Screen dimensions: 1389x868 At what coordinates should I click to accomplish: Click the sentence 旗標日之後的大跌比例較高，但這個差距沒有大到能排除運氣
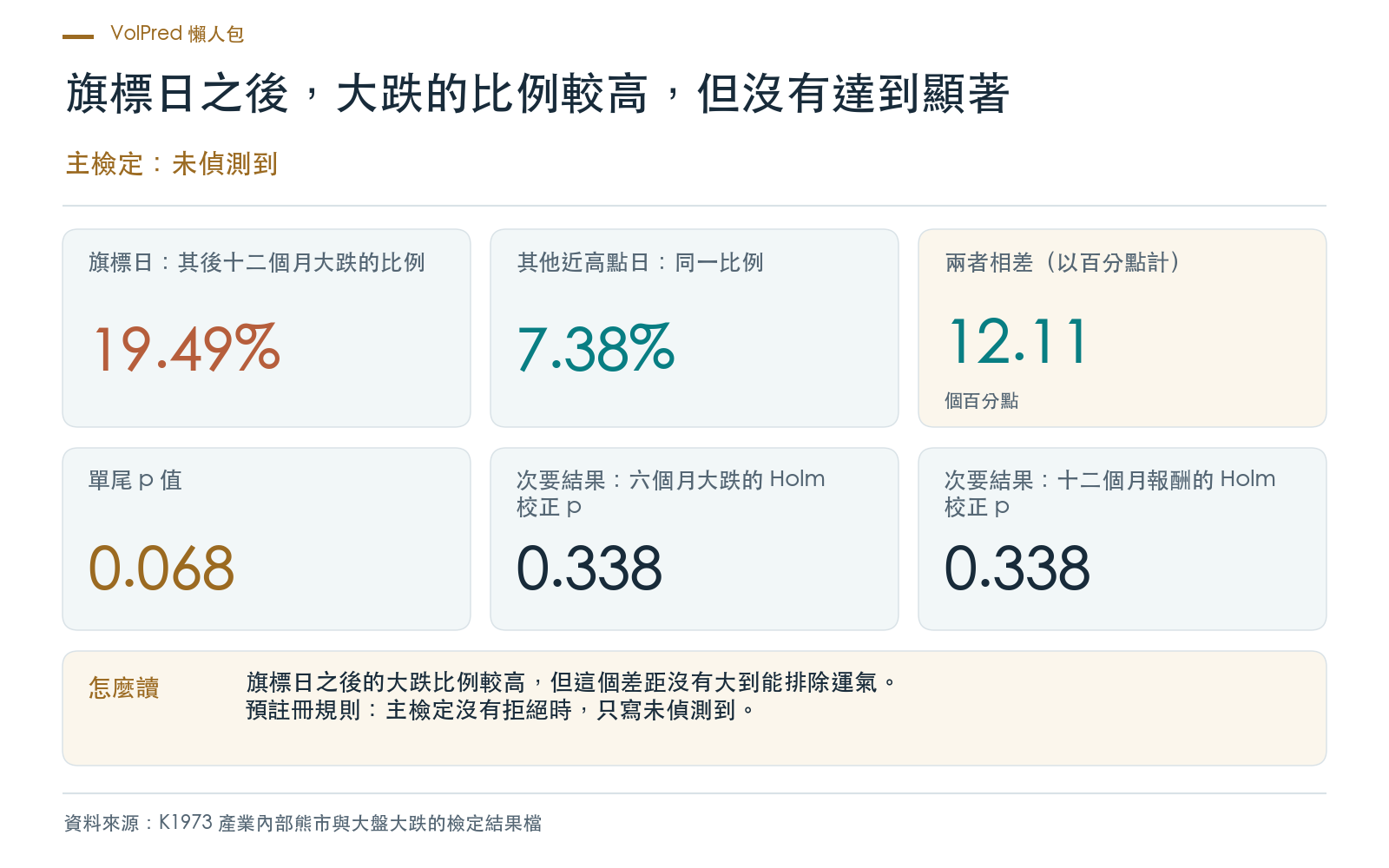(570, 682)
